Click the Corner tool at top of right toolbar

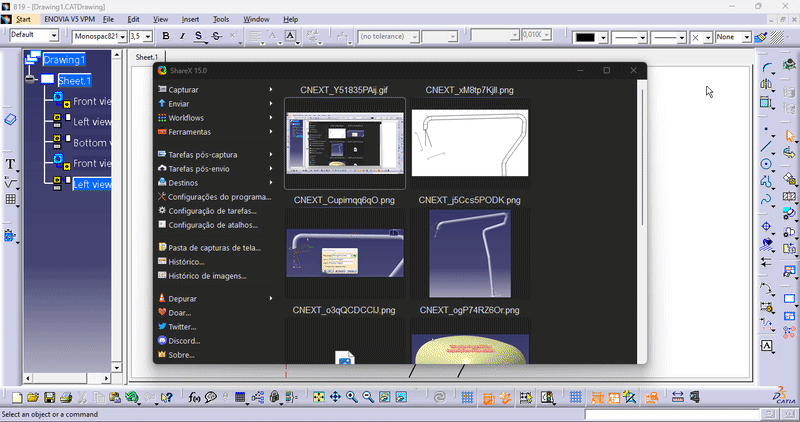point(767,67)
